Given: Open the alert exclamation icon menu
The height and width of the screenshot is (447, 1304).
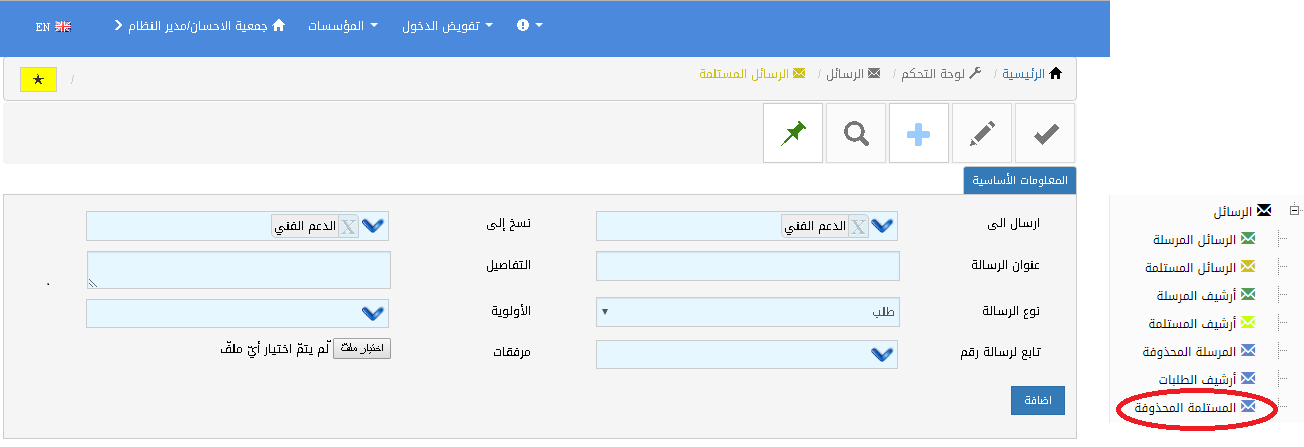Looking at the screenshot, I should click(529, 26).
